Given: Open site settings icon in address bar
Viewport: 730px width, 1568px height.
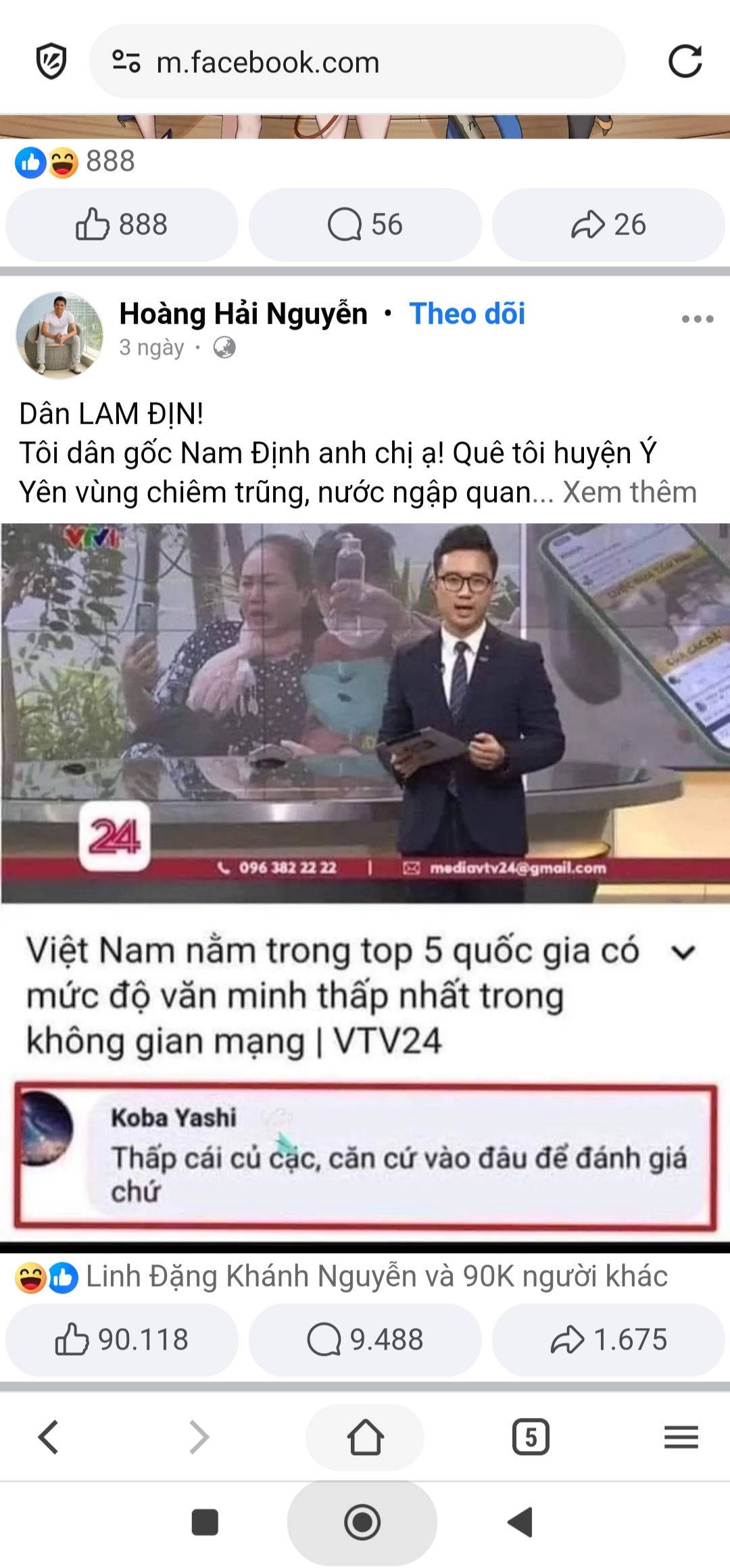Looking at the screenshot, I should pyautogui.click(x=126, y=62).
